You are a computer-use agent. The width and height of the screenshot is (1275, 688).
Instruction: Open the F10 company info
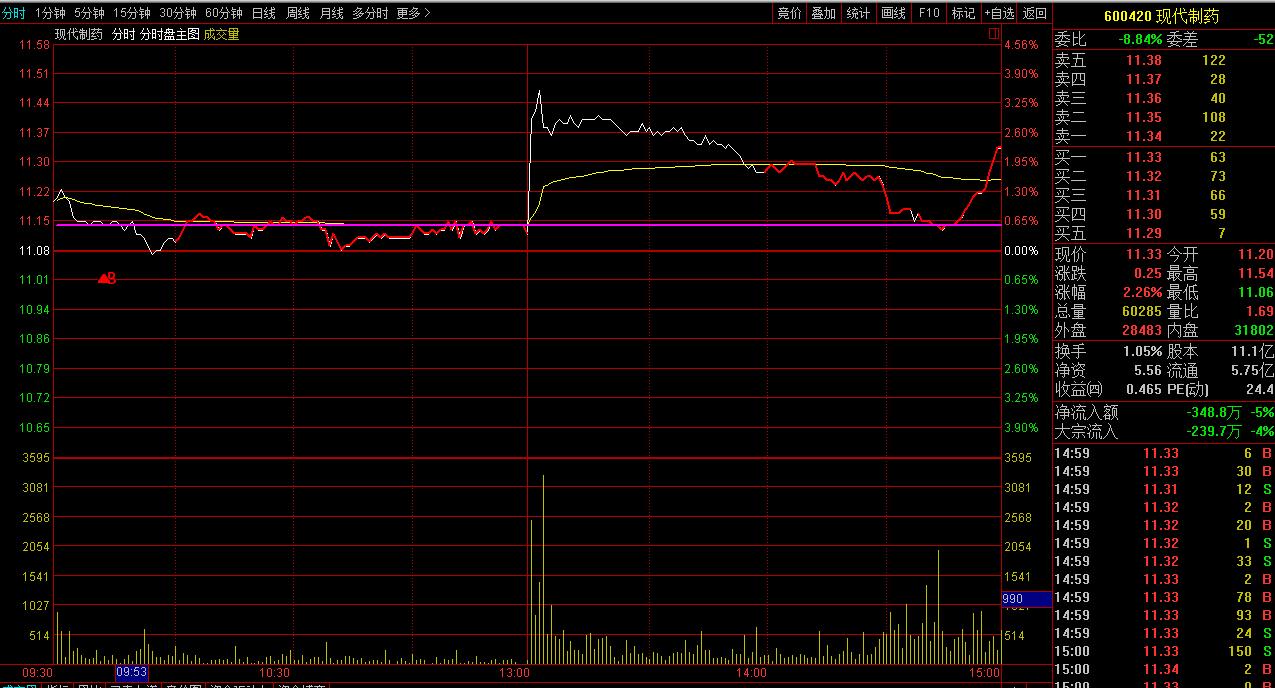(929, 13)
